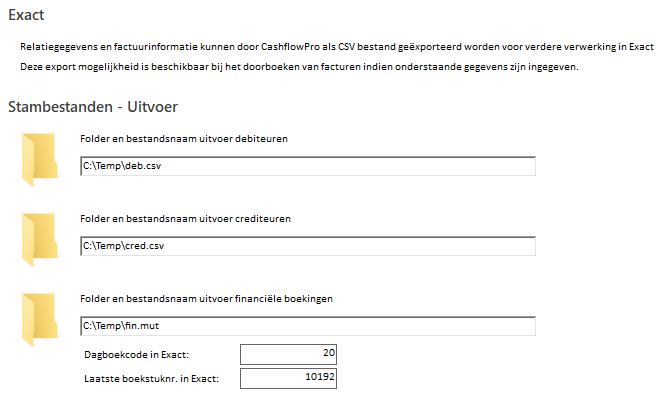663x415 pixels.
Task: Focus the Laatste boekstuknr field showing 10192
Action: [x=288, y=378]
